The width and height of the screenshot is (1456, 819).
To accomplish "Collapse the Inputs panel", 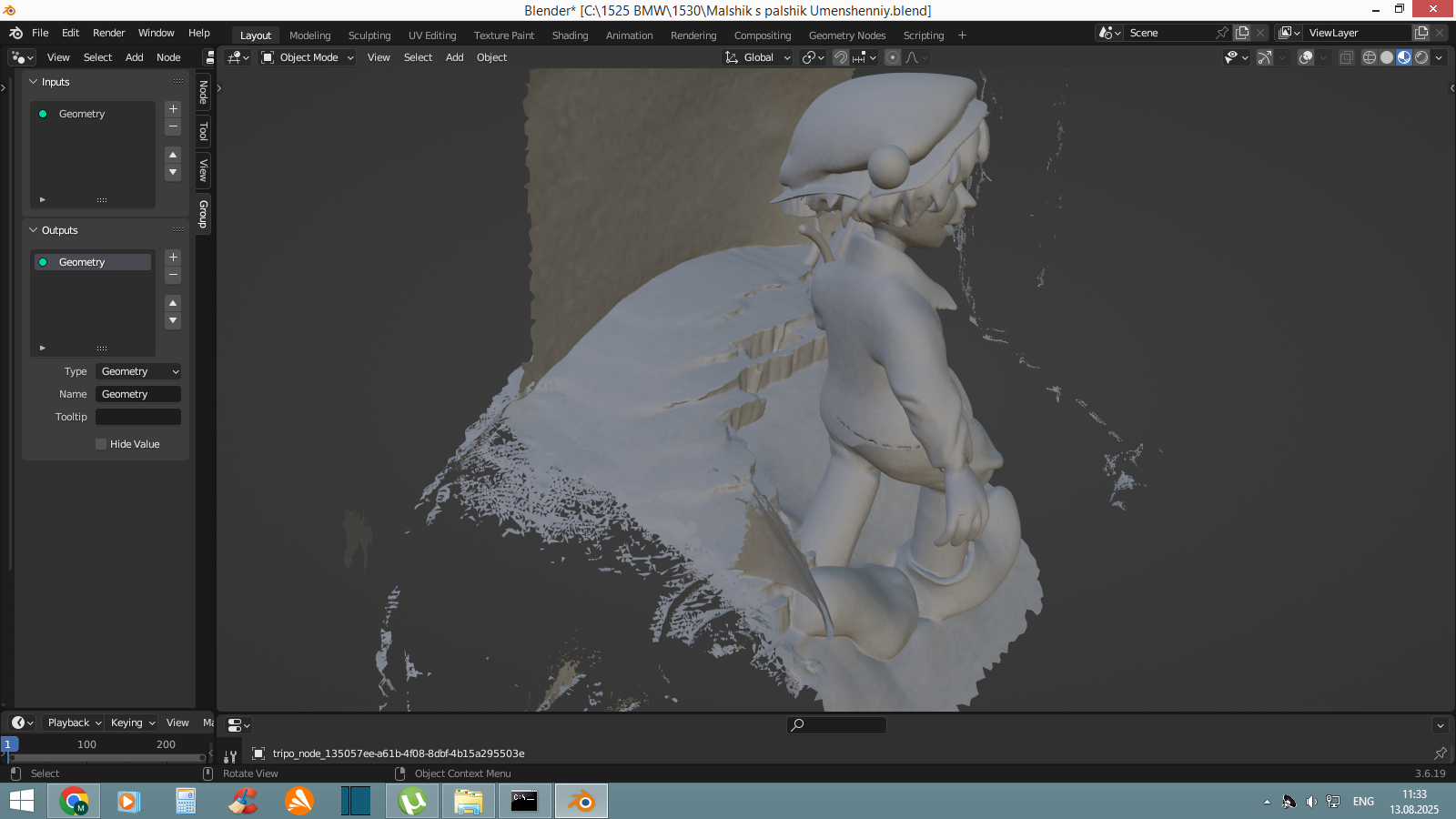I will click(x=34, y=82).
